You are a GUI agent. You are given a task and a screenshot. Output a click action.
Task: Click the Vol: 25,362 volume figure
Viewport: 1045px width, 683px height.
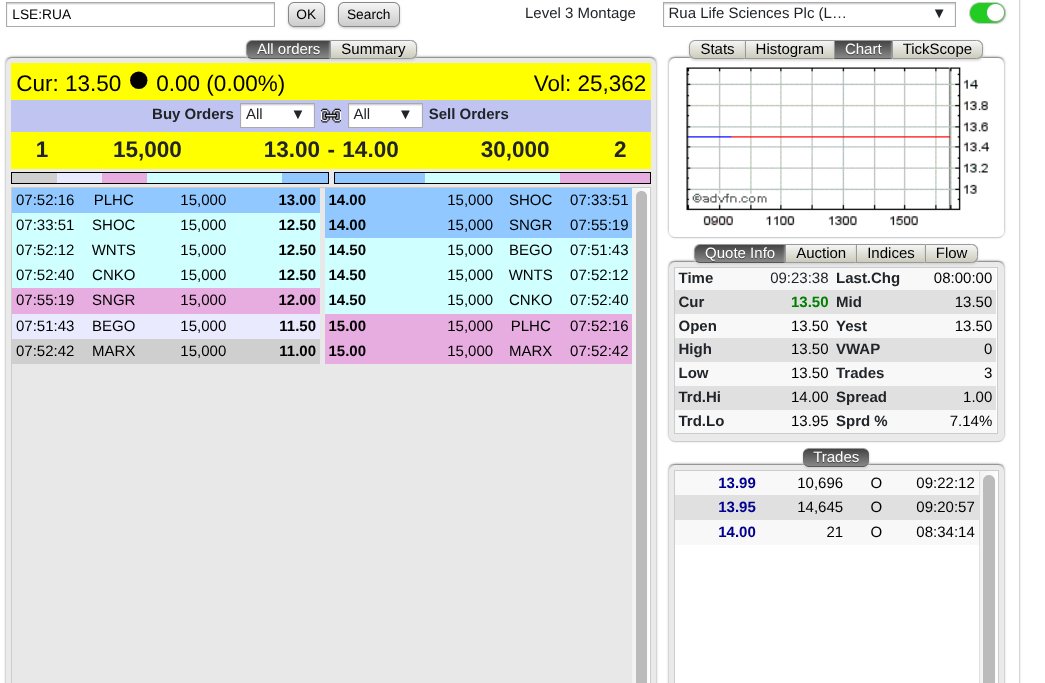pyautogui.click(x=590, y=84)
